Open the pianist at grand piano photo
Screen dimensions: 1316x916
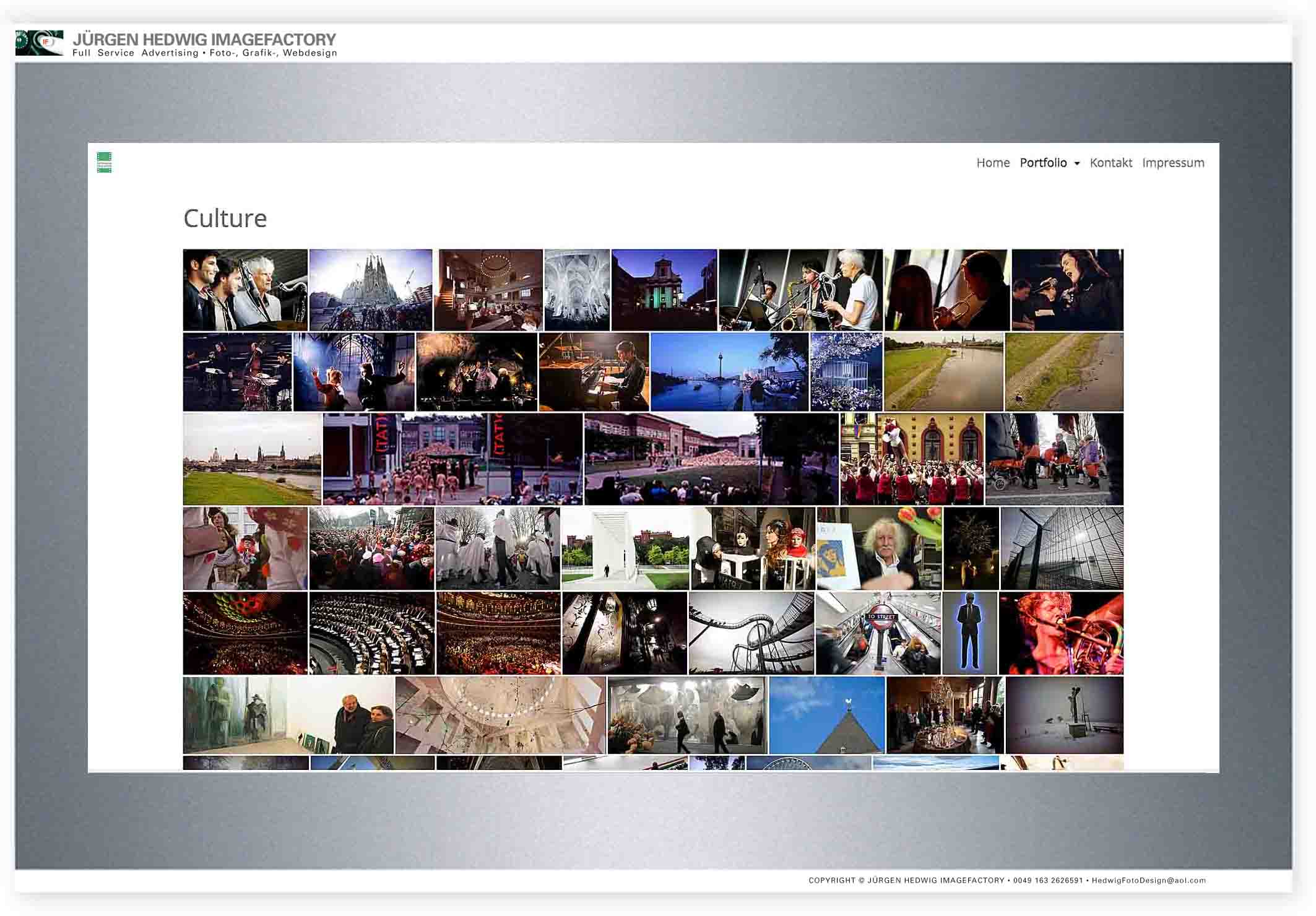(x=594, y=372)
